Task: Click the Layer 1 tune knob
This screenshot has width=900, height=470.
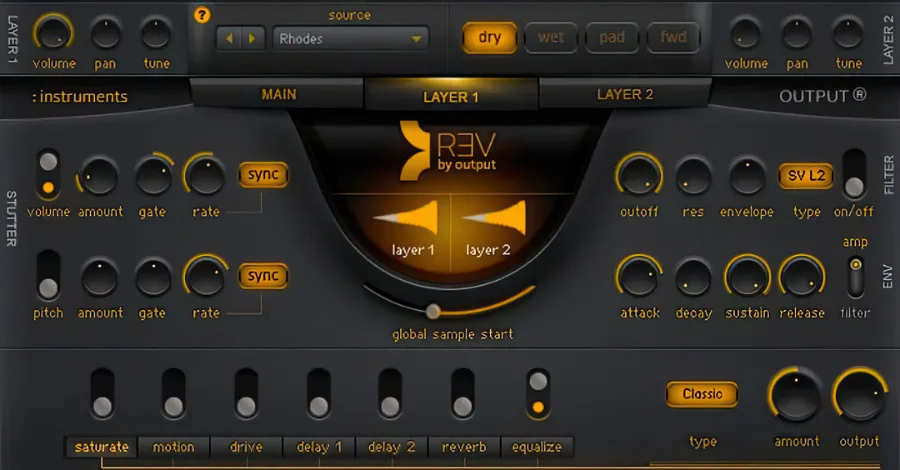Action: click(x=156, y=34)
